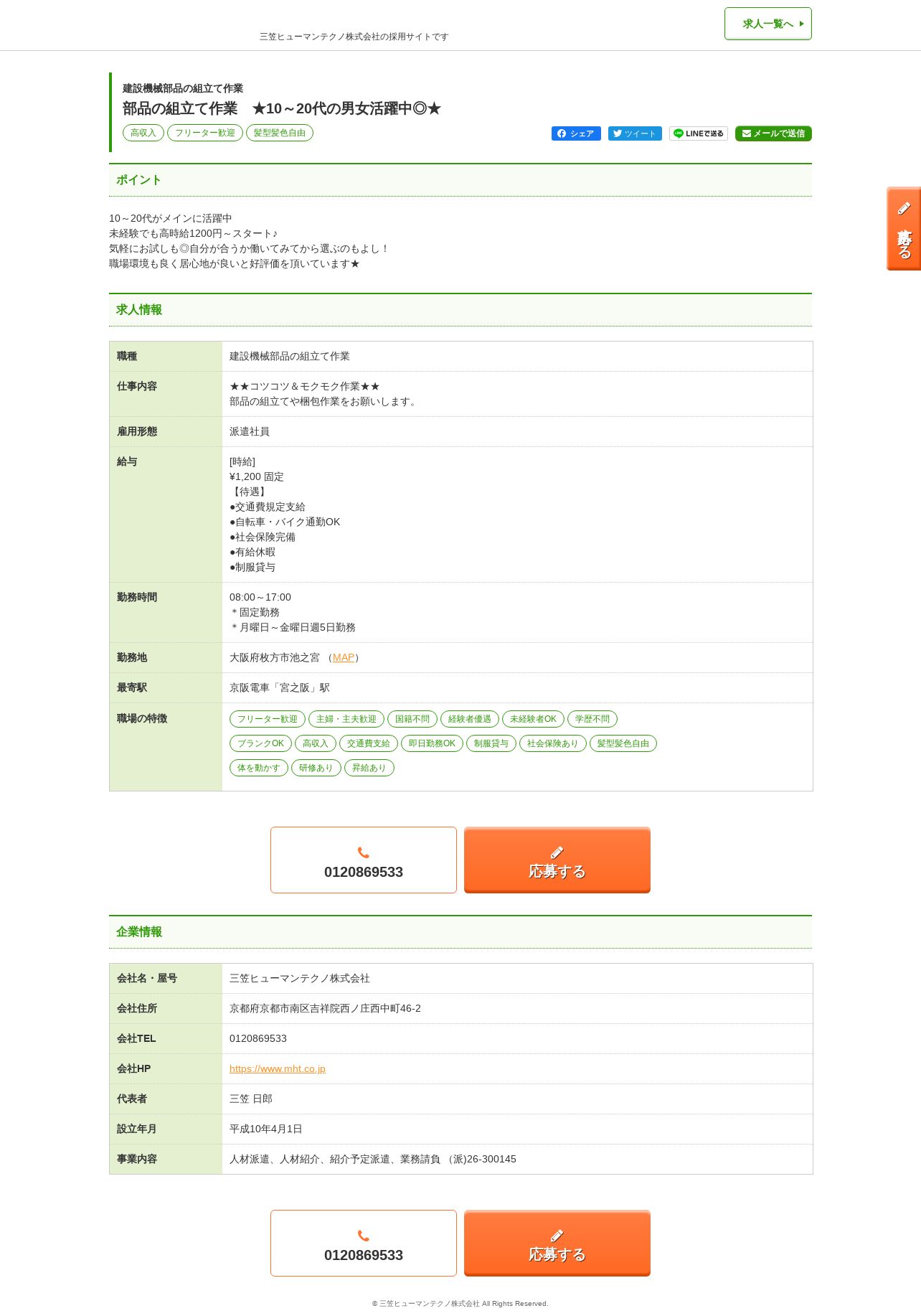
Task: Click the 髪型髪色自由 tag in 職場の特徴 row
Action: [623, 743]
